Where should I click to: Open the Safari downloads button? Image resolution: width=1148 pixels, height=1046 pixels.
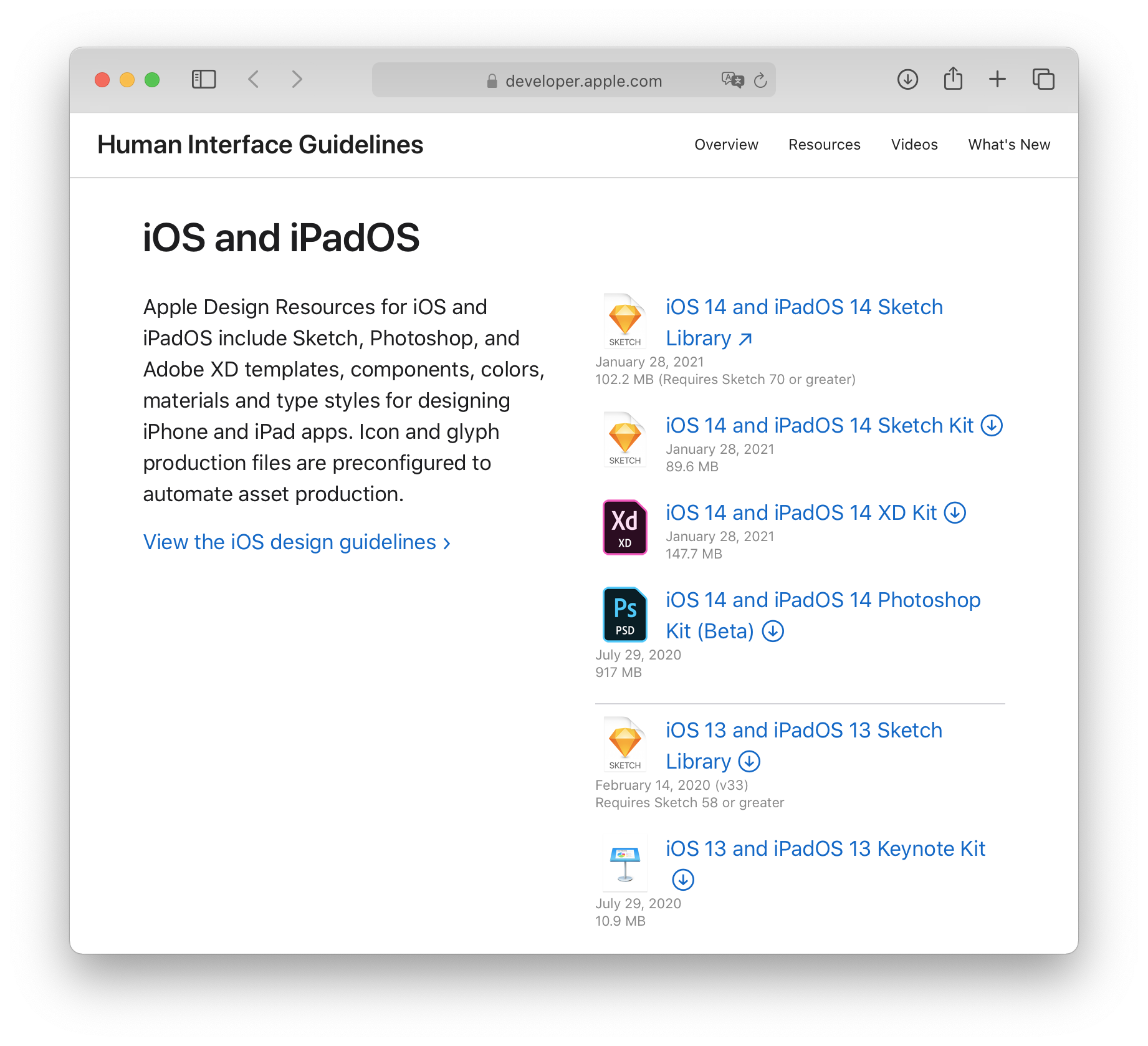pyautogui.click(x=907, y=79)
